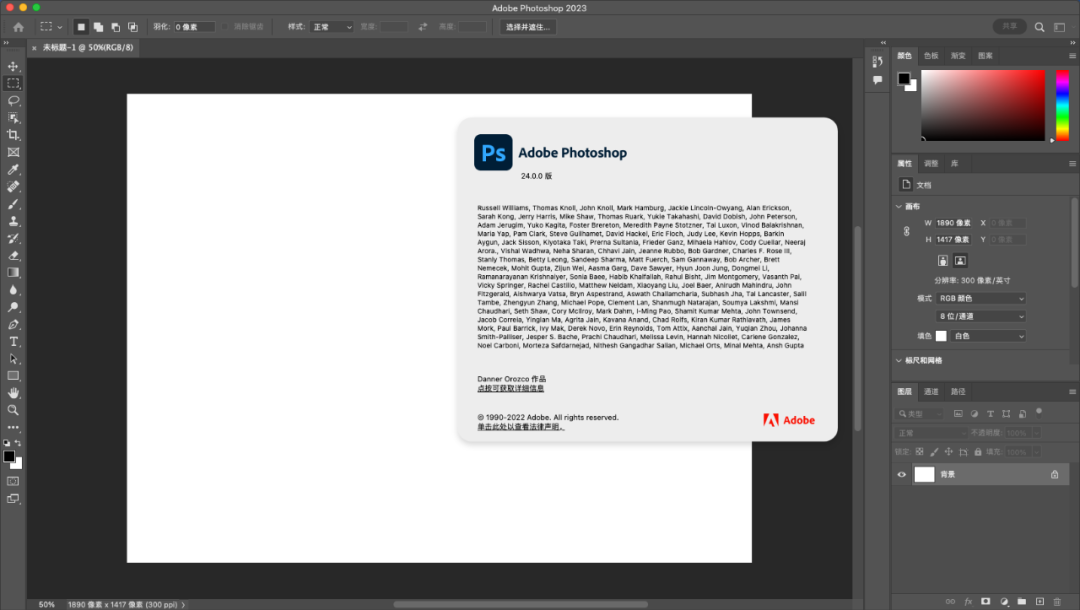Click the trash icon in the Layers panel
Screen dimensions: 1080x610
(x=1057, y=601)
